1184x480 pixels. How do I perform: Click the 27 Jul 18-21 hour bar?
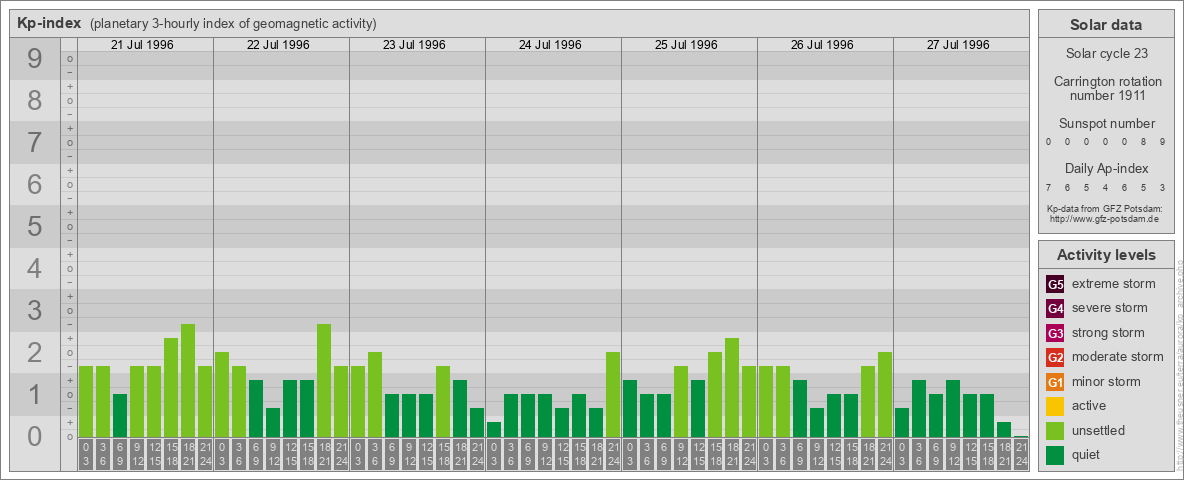(x=1004, y=430)
